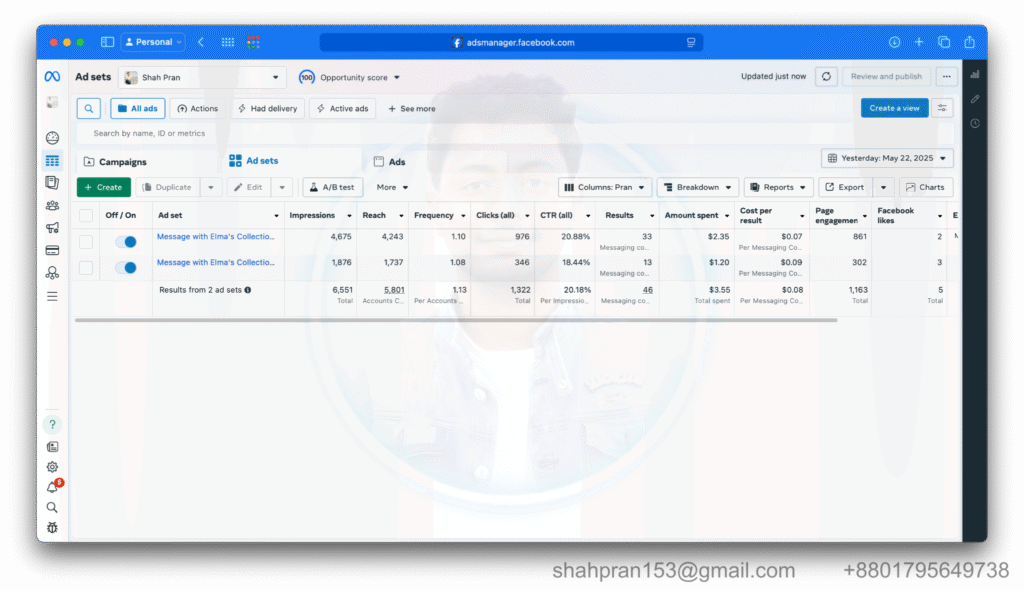Image resolution: width=1024 pixels, height=591 pixels.
Task: Tick the select all ad sets checkbox
Action: point(86,216)
